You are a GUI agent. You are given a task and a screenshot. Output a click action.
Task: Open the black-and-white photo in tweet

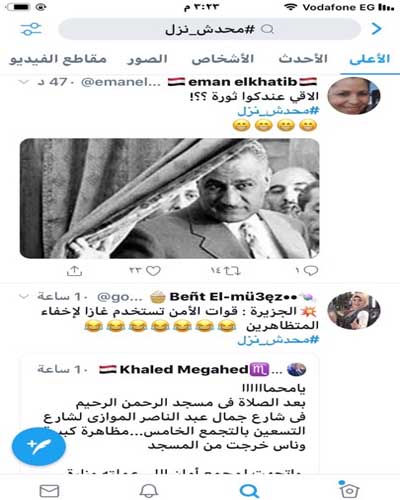click(x=170, y=199)
